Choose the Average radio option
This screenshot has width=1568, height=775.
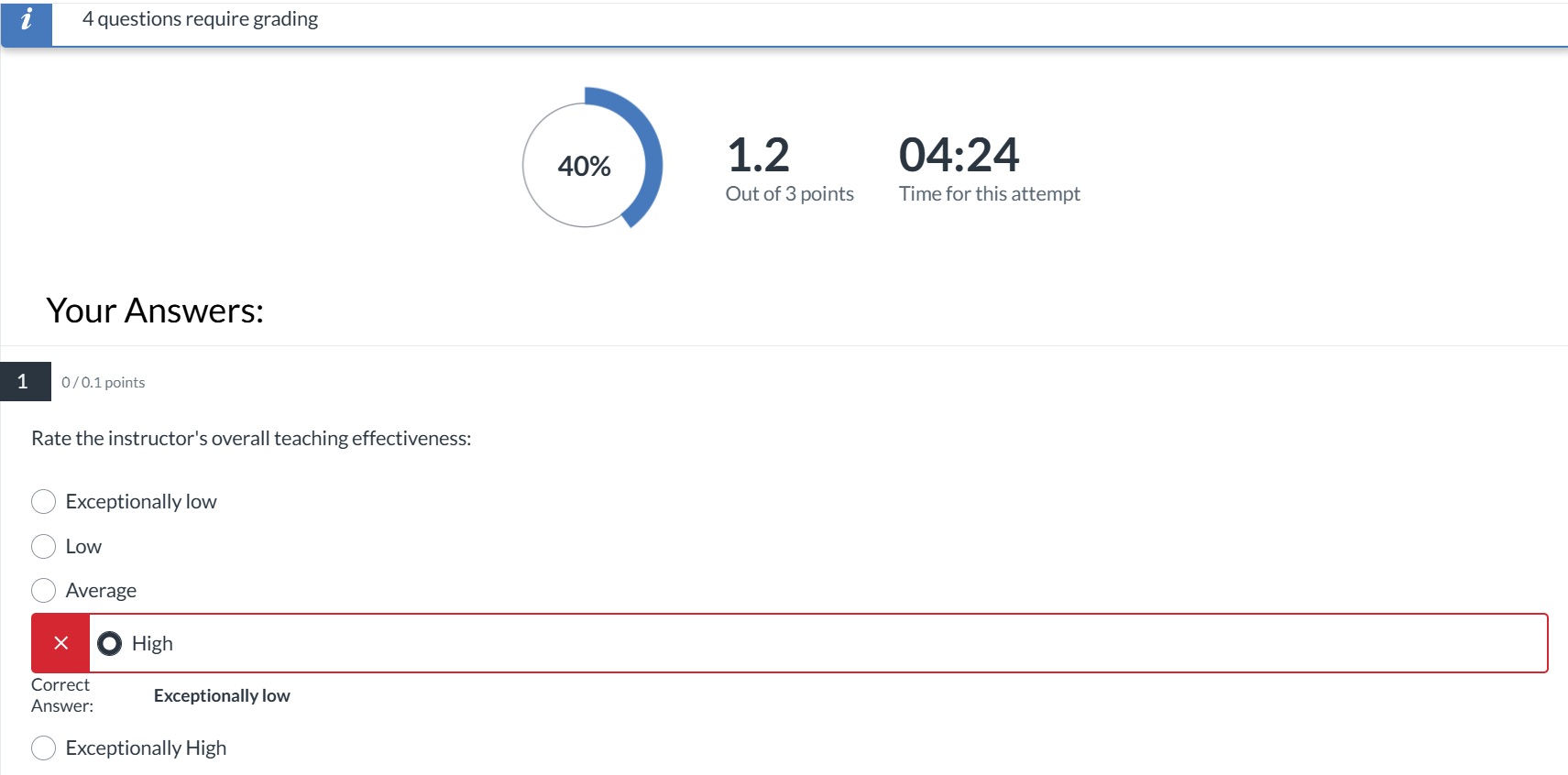44,591
